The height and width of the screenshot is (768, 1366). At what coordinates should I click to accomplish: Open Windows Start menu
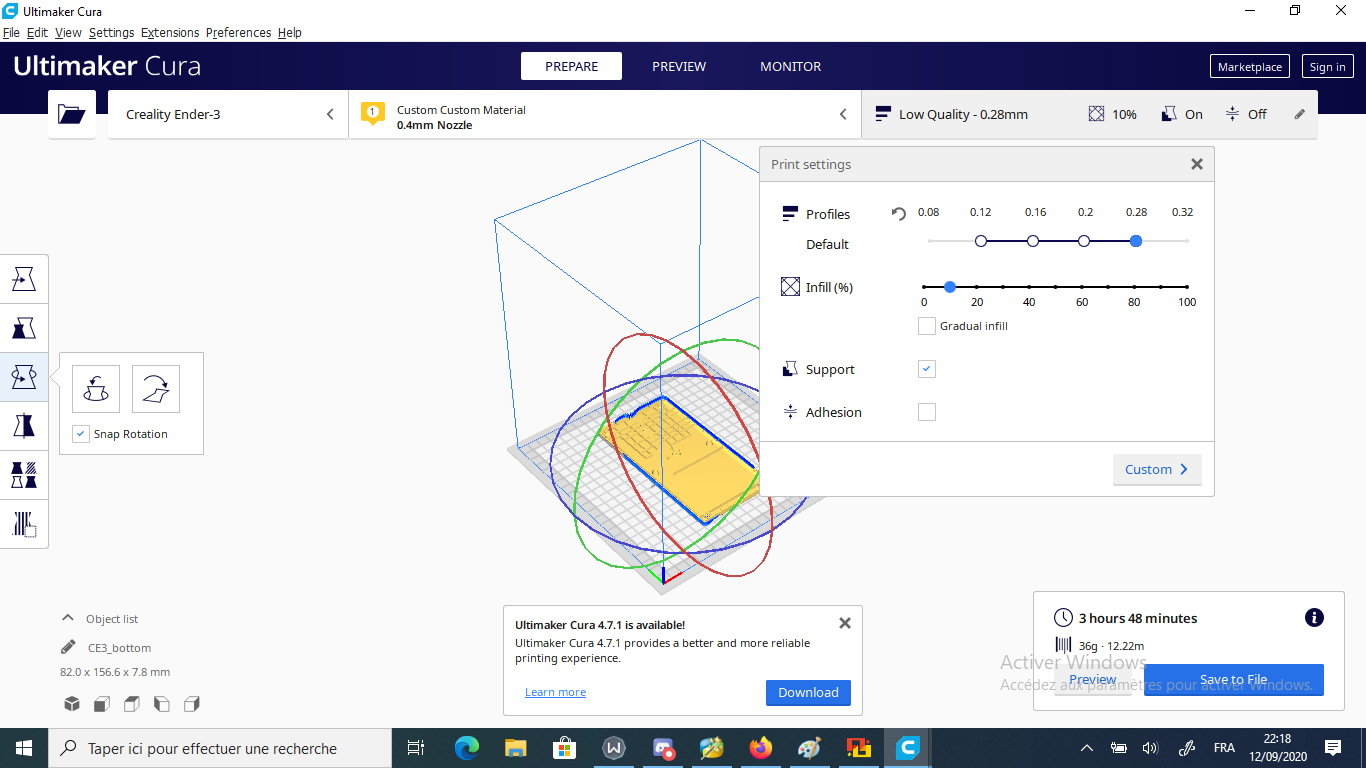tap(24, 748)
